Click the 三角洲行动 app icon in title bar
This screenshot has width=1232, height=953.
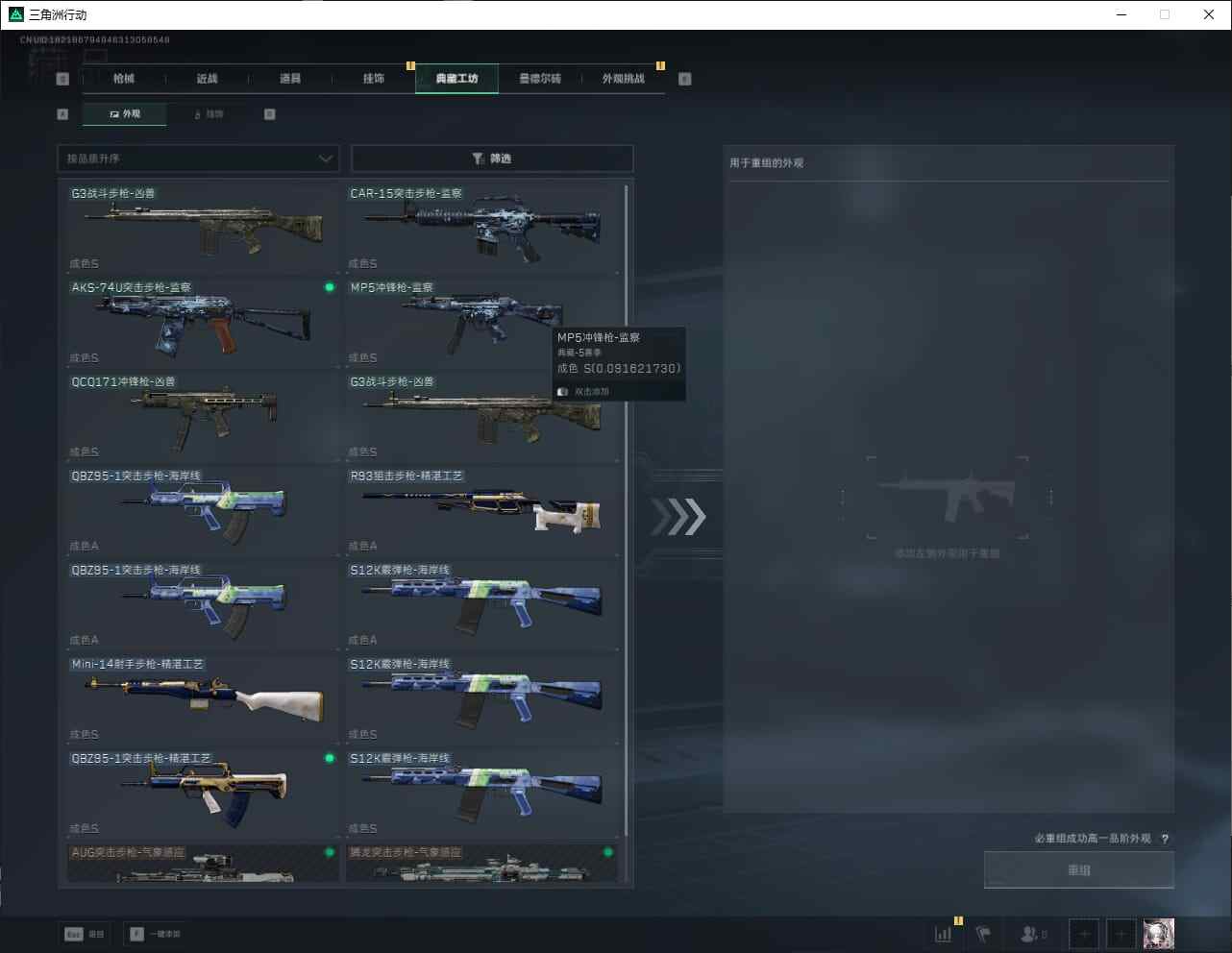click(x=15, y=14)
